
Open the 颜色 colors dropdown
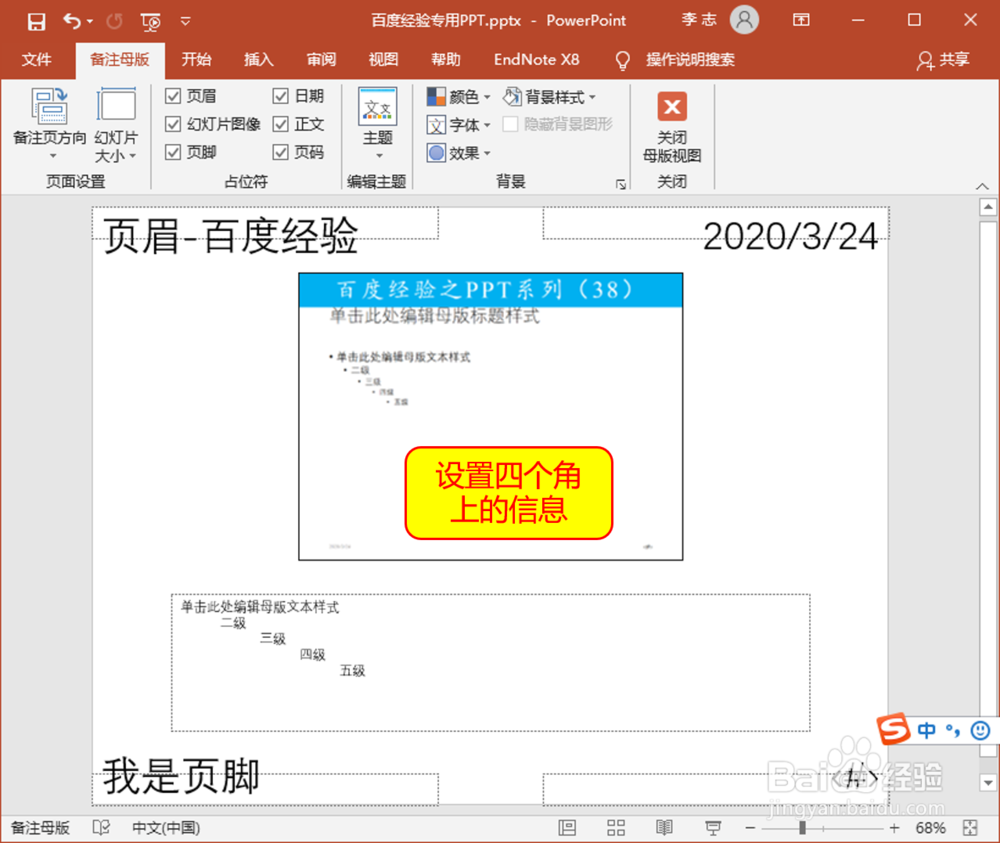pos(459,97)
